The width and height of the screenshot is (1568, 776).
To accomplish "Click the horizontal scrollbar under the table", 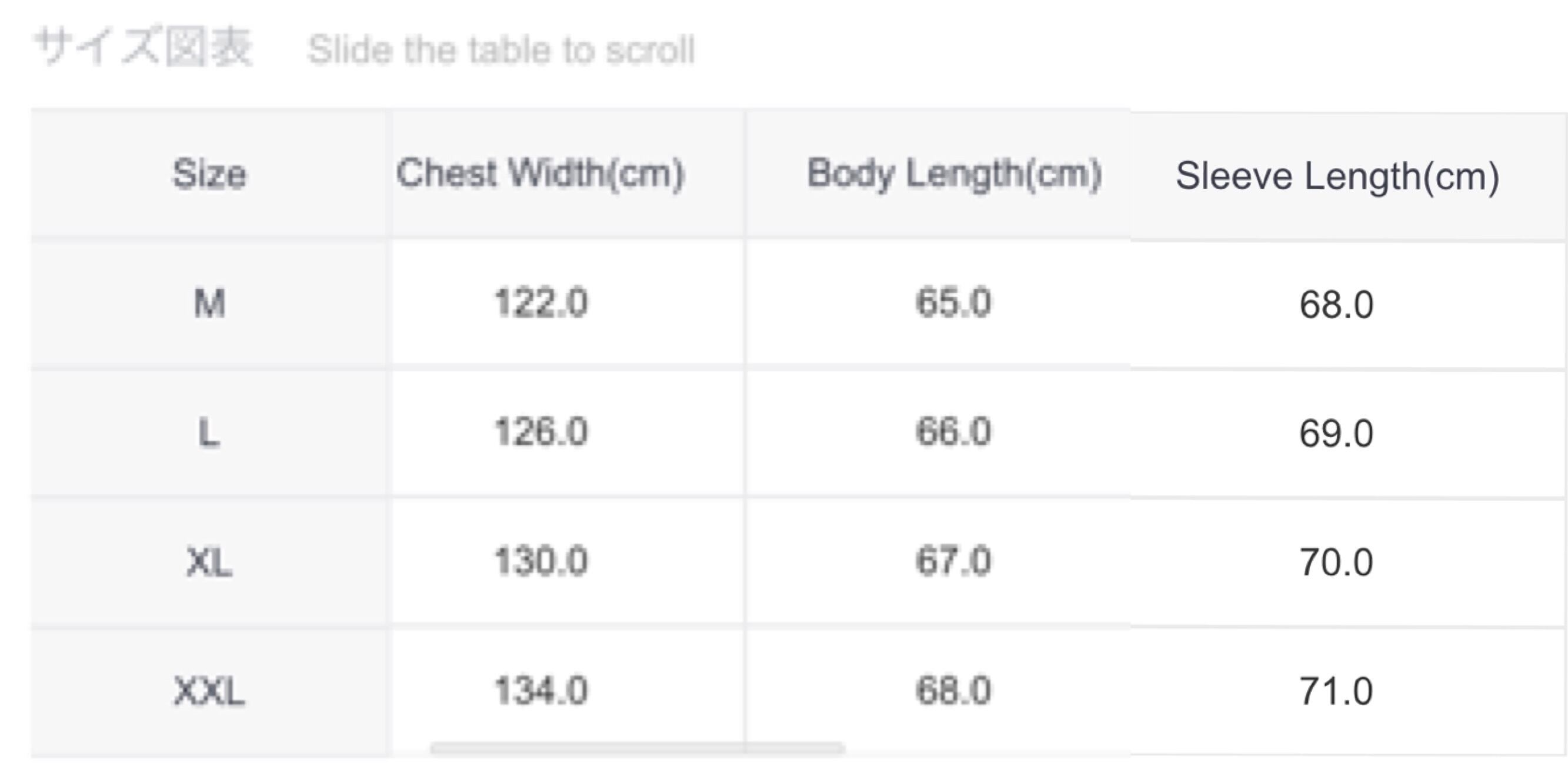I will tap(637, 747).
